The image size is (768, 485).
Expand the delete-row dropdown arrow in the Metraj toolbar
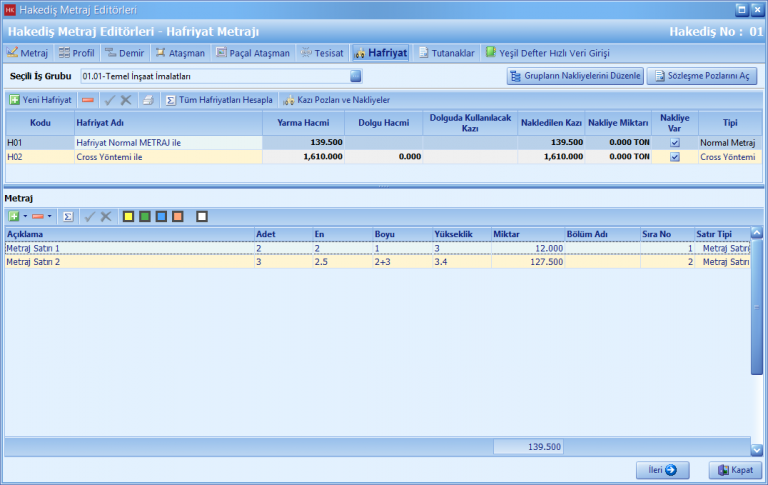[x=50, y=216]
